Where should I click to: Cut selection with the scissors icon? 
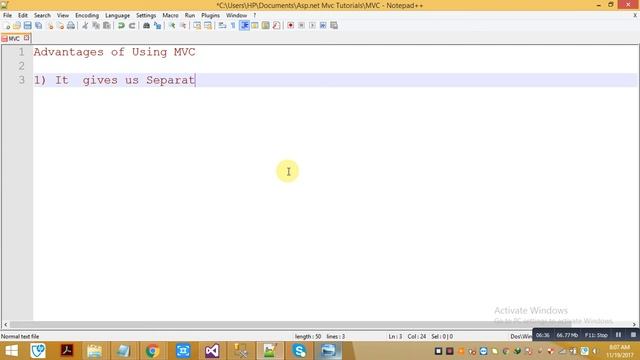pos(85,25)
